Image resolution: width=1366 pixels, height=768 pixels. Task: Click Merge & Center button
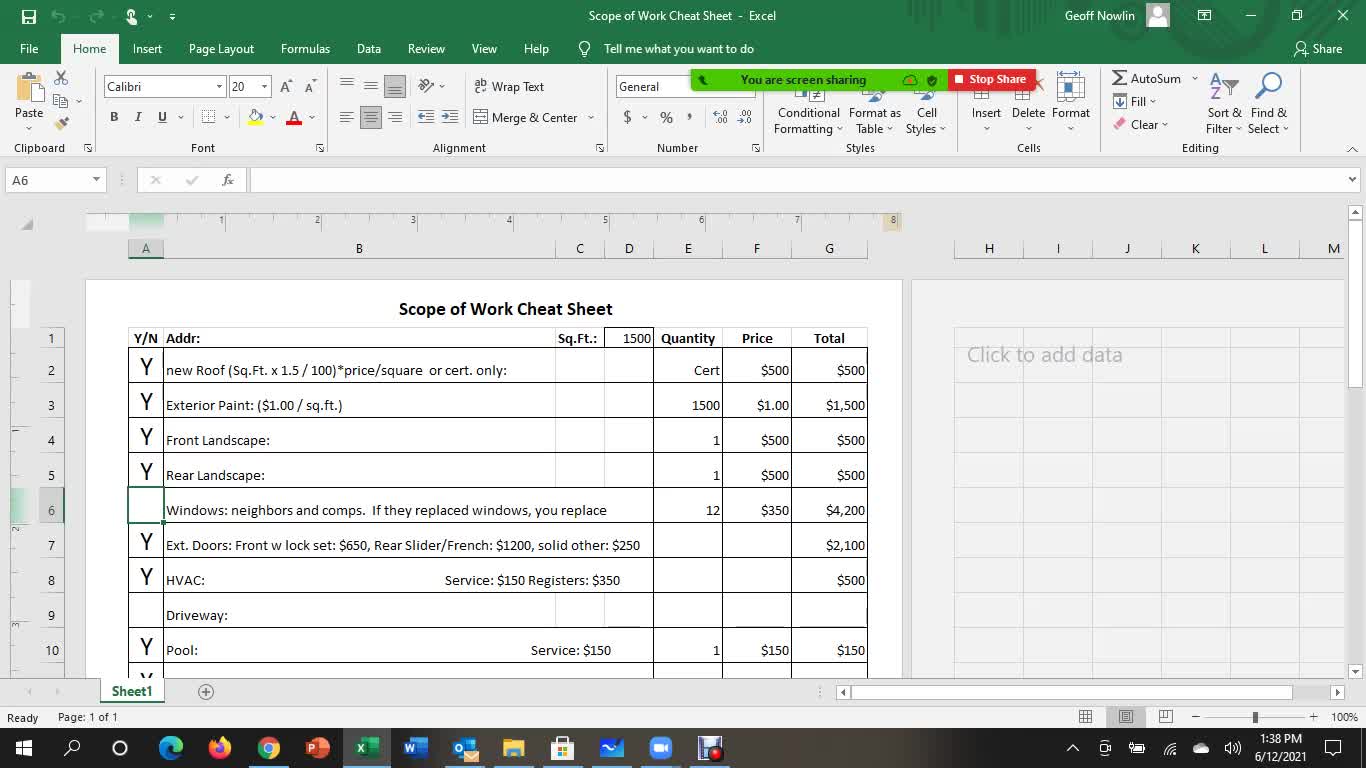point(526,118)
